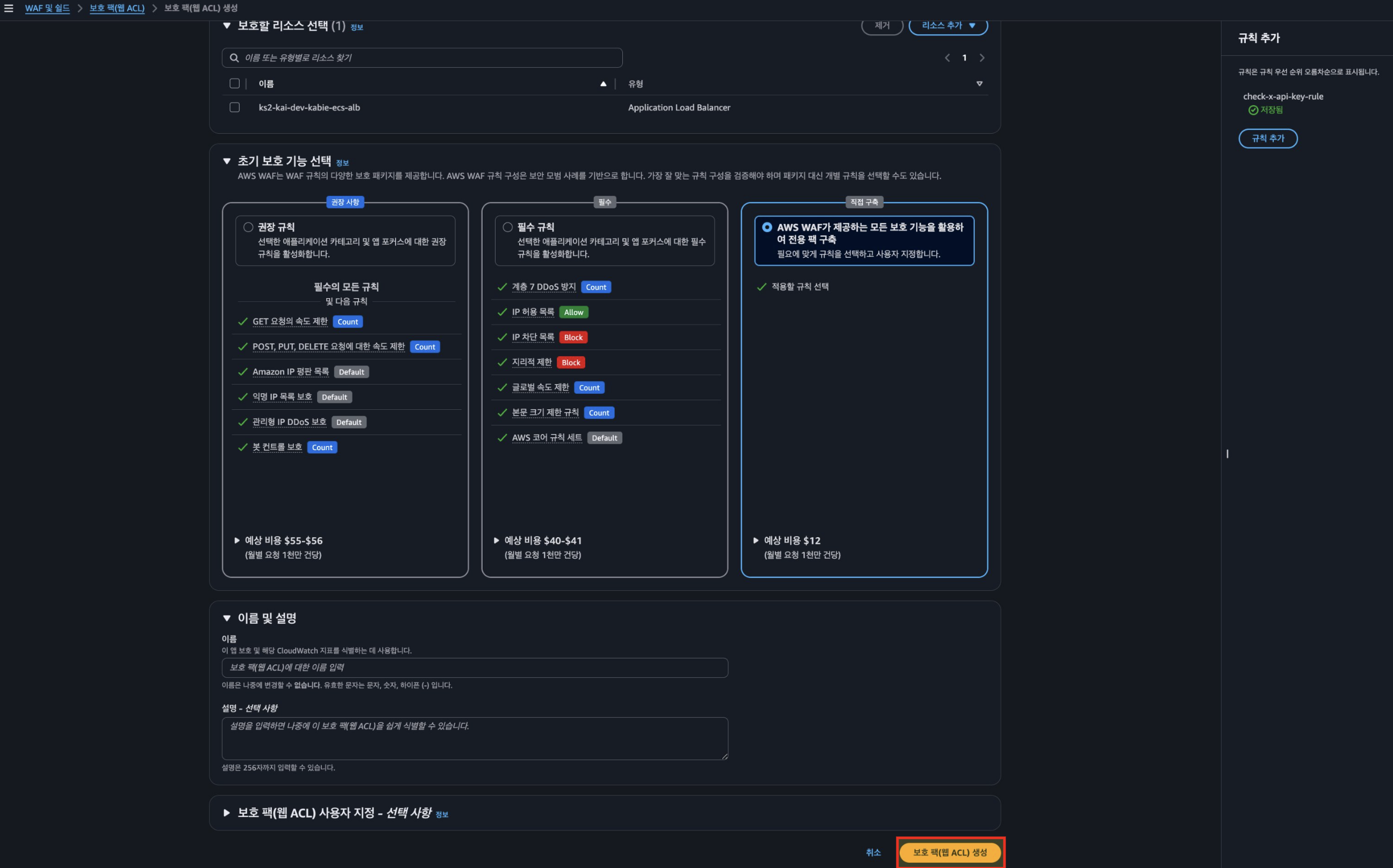
Task: Expand 보호 팩(웹 ACL) 사용자 지정 section
Action: click(226, 813)
